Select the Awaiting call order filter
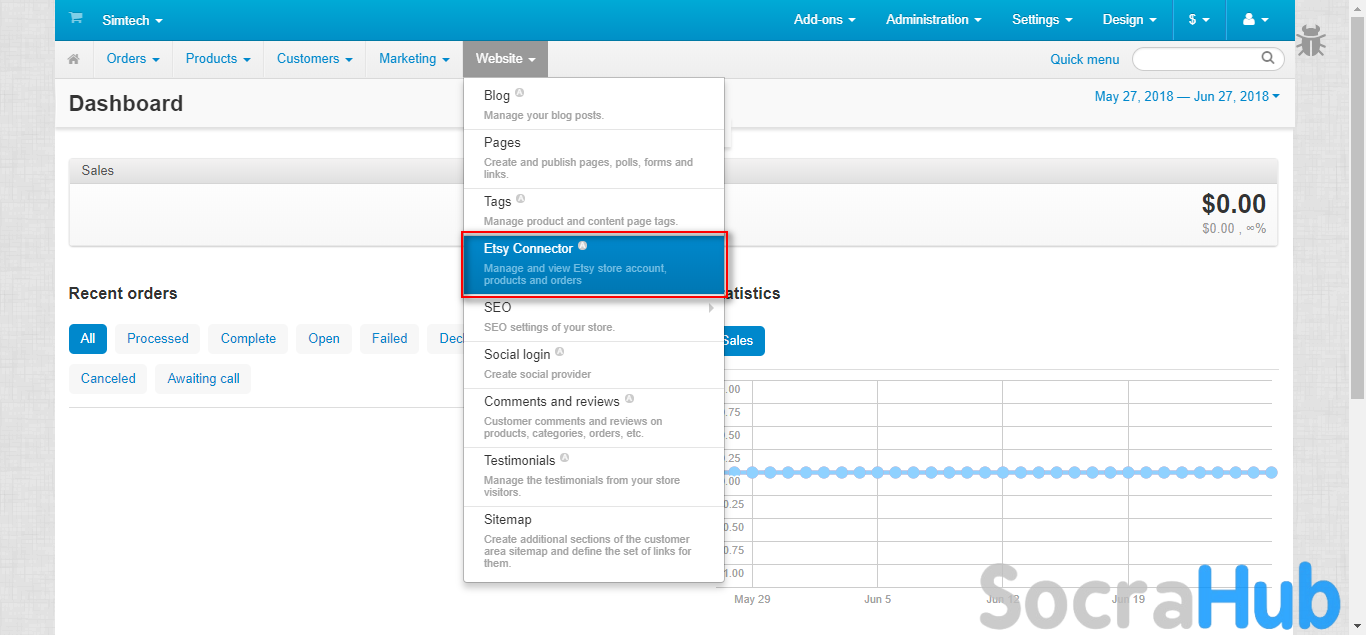Screen dimensions: 1366x635 point(203,378)
